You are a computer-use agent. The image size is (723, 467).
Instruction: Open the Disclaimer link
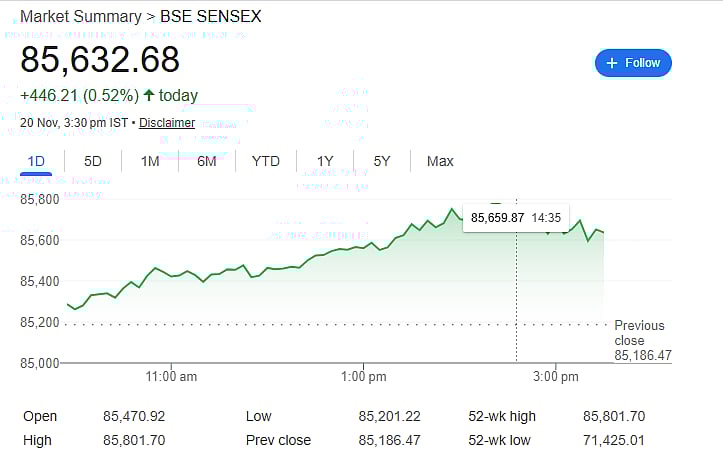point(167,123)
